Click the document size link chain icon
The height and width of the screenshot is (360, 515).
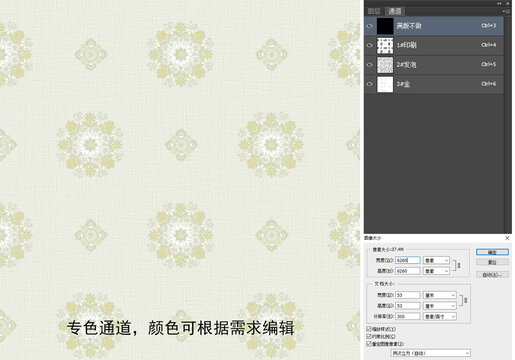click(x=465, y=300)
